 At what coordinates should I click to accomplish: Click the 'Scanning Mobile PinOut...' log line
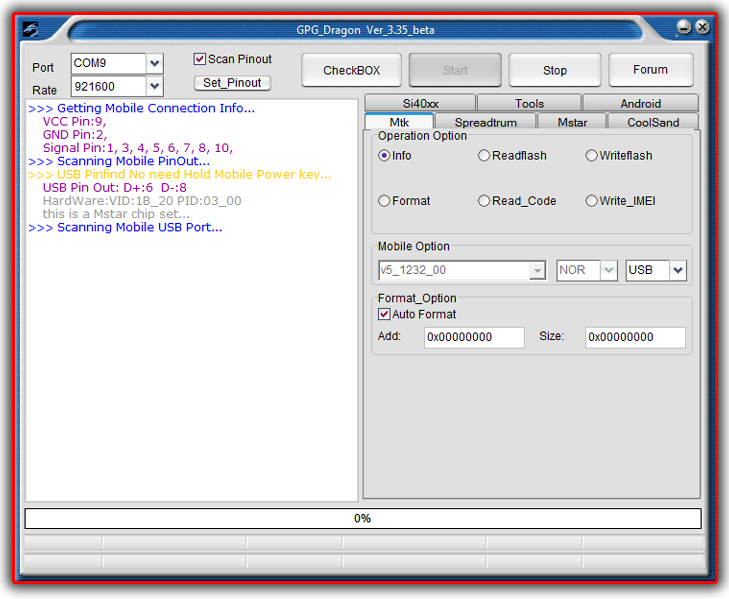tap(119, 161)
